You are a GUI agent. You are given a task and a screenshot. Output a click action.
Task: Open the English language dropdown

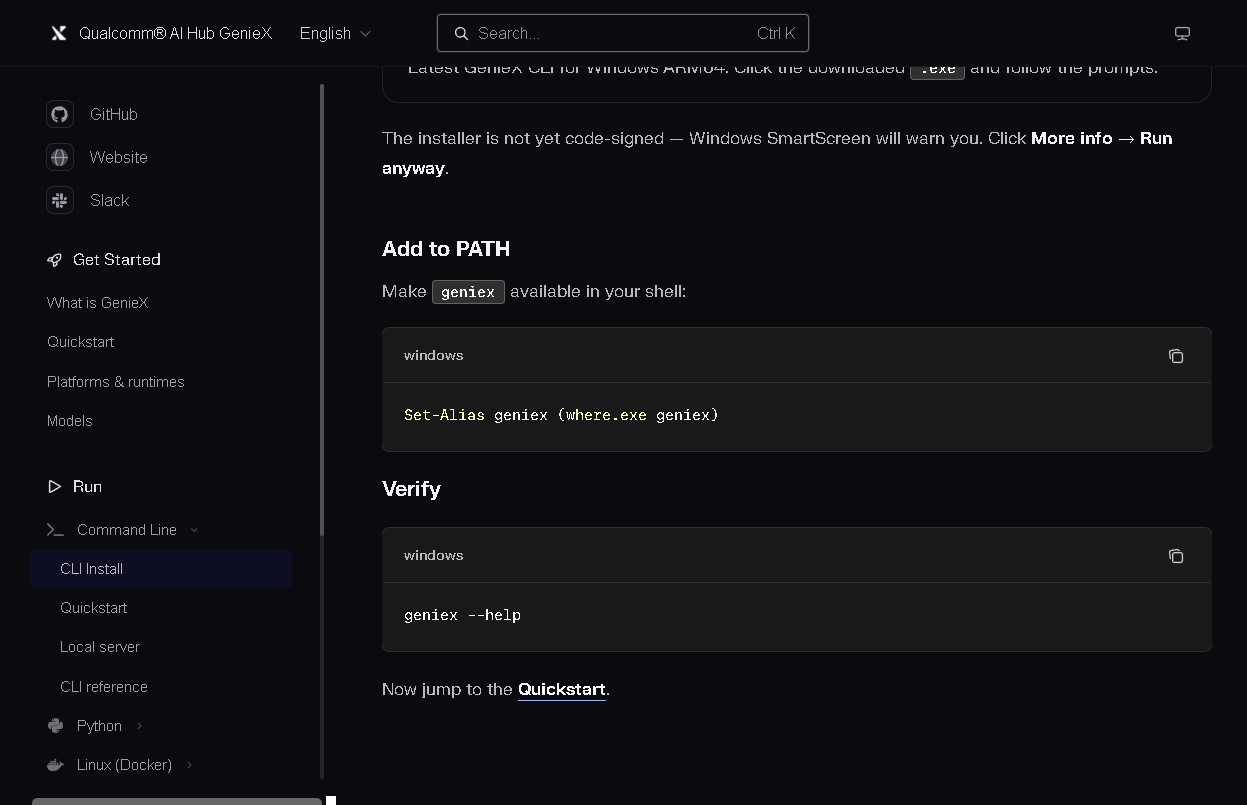(335, 33)
